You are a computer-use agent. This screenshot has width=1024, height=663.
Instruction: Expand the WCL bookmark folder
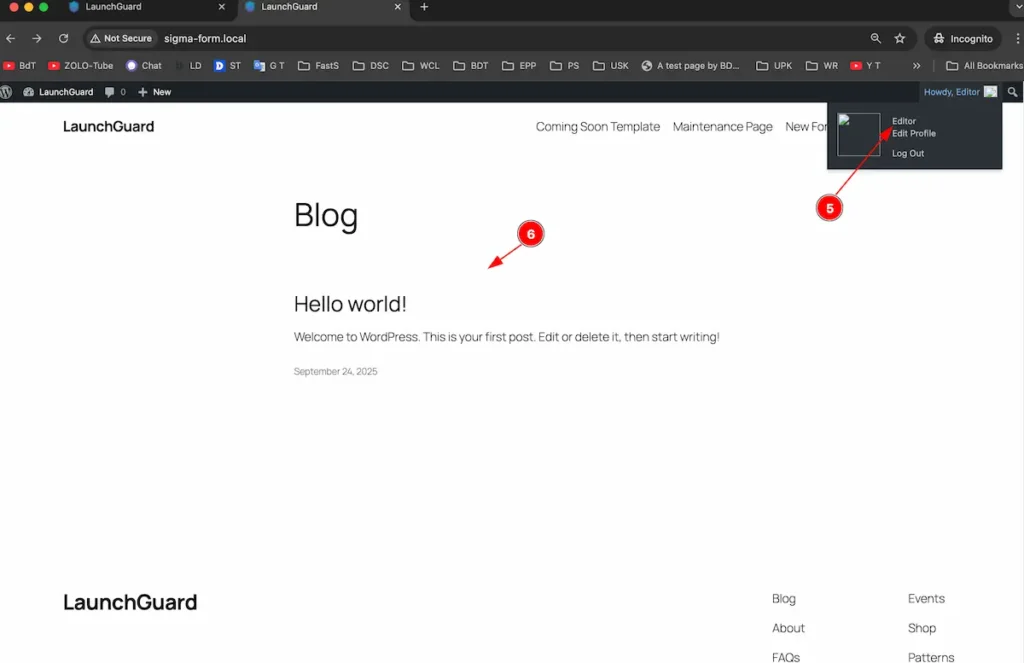pyautogui.click(x=421, y=65)
